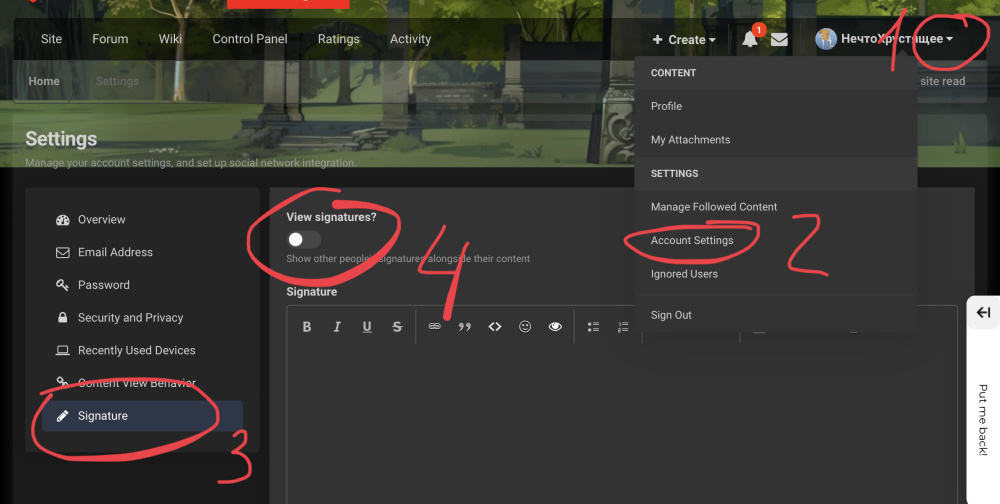This screenshot has height=504, width=1000.
Task: Open the emoji picker
Action: [525, 327]
